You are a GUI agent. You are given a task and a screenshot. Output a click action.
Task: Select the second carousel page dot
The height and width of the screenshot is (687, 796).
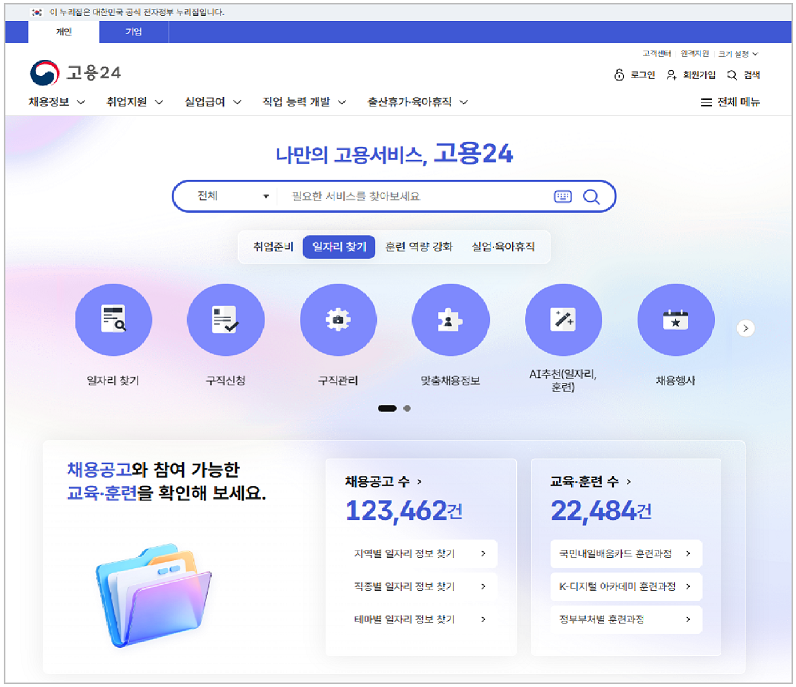click(x=407, y=408)
